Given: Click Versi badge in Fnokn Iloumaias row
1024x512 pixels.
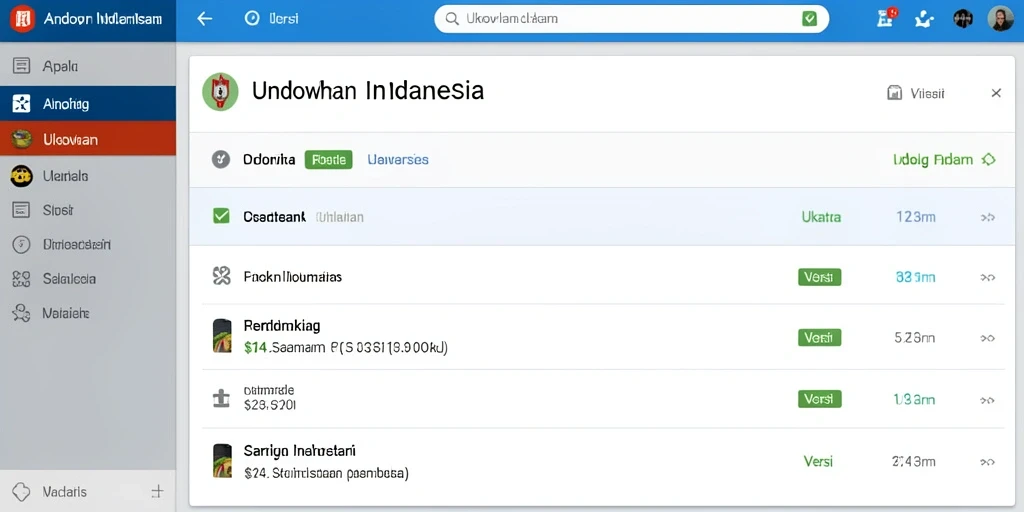Looking at the screenshot, I should tap(820, 277).
